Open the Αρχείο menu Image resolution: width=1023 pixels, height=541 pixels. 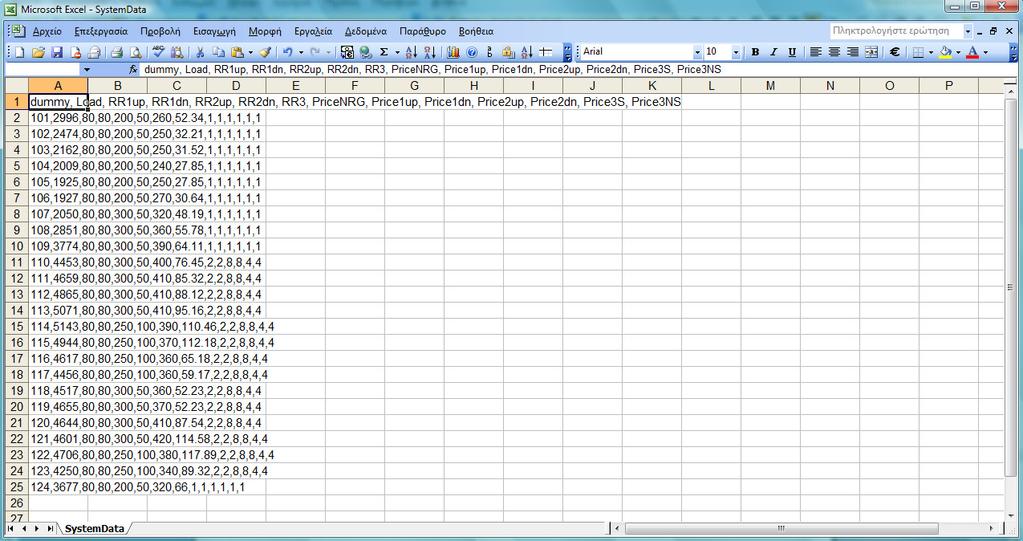tap(47, 31)
